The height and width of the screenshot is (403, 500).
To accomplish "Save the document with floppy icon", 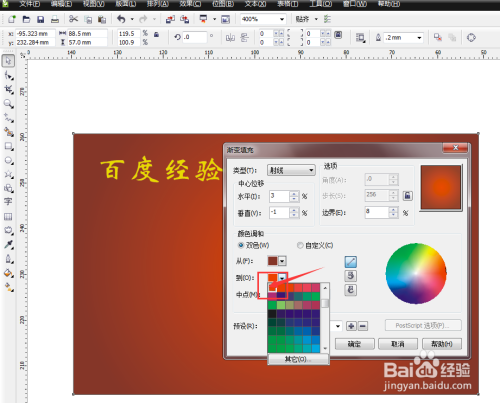I will [41, 19].
